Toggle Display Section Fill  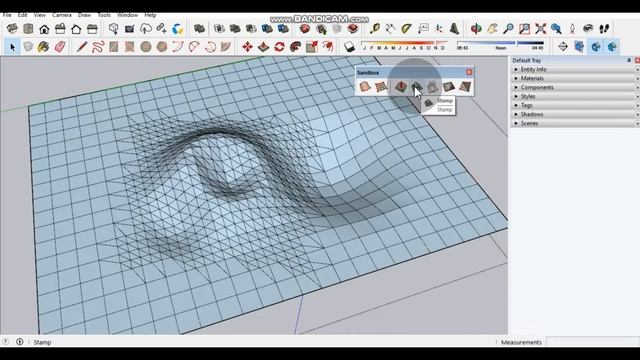(612, 47)
